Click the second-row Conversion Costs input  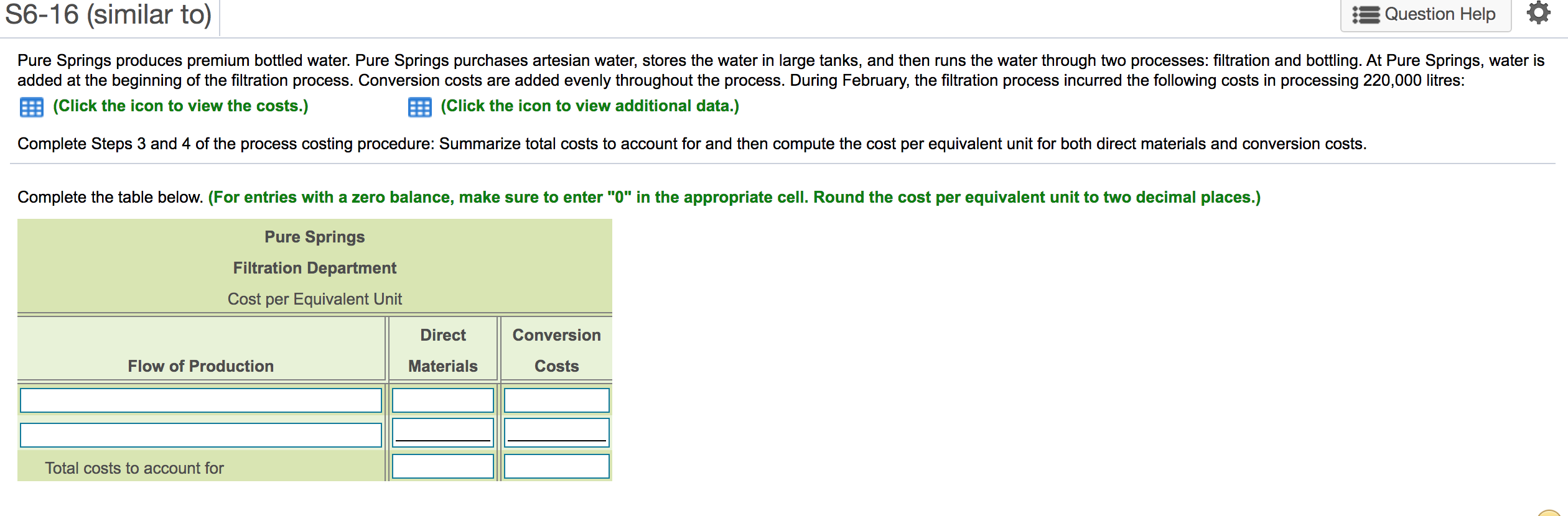tap(557, 431)
